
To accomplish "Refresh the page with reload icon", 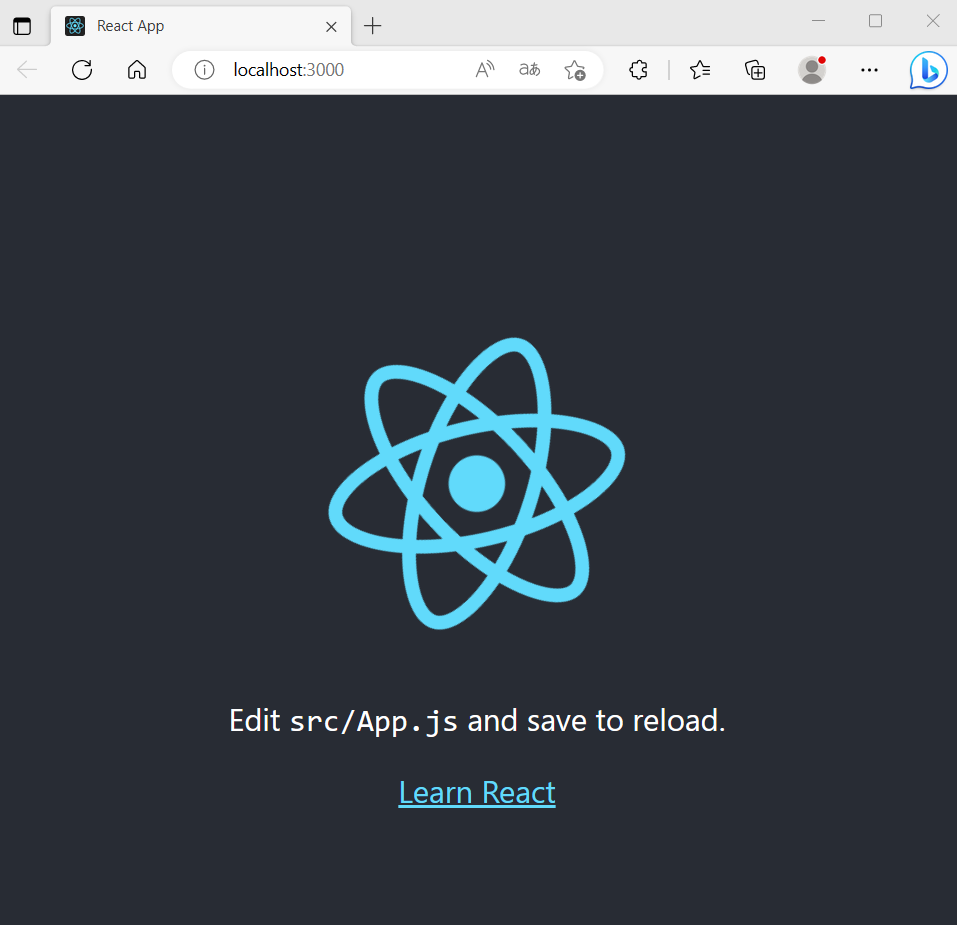I will point(82,70).
